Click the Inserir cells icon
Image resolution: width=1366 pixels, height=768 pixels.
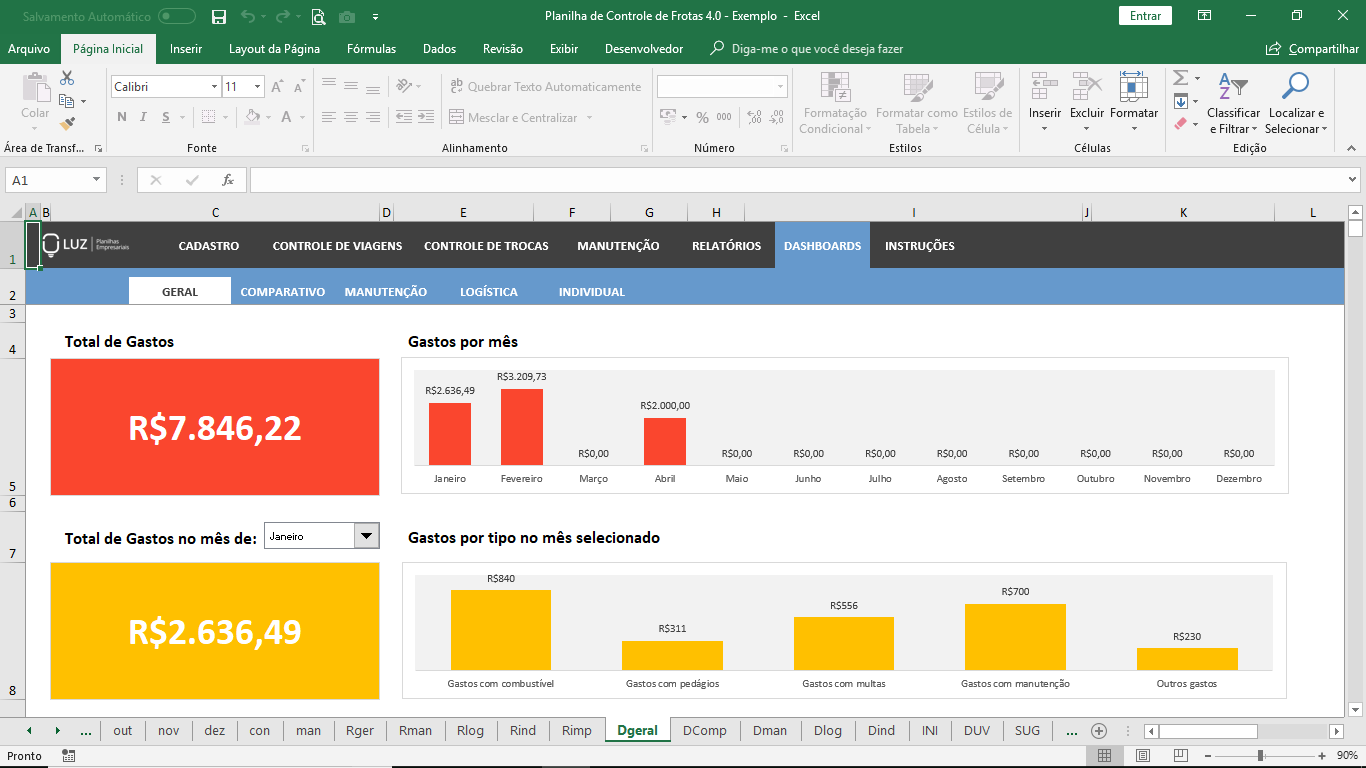click(1045, 87)
